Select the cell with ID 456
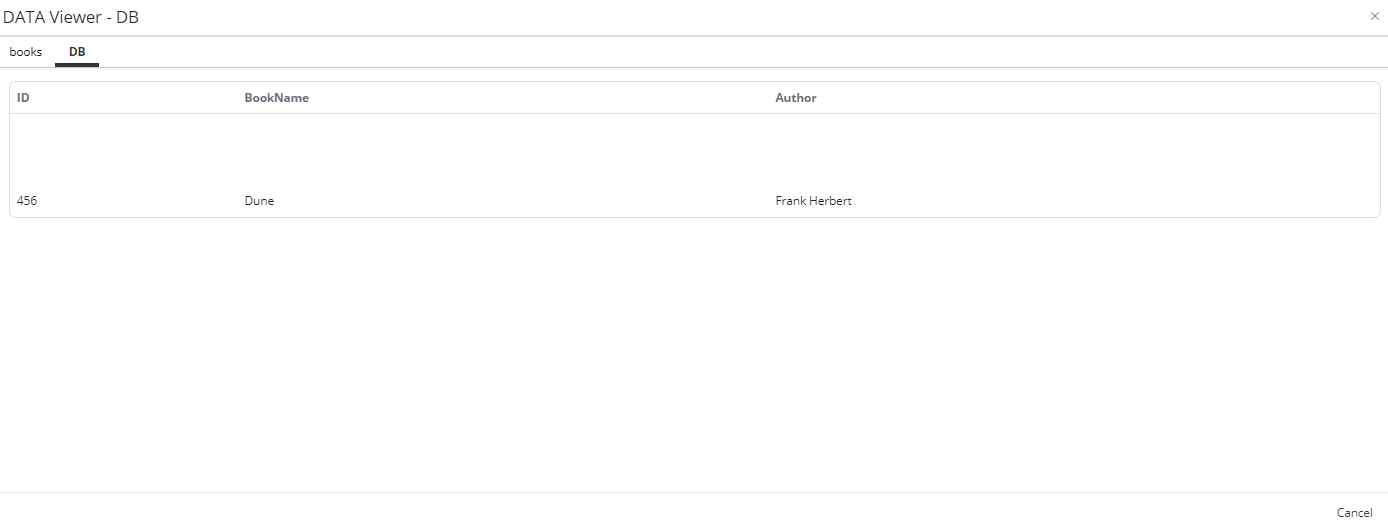The height and width of the screenshot is (527, 1388). click(27, 201)
